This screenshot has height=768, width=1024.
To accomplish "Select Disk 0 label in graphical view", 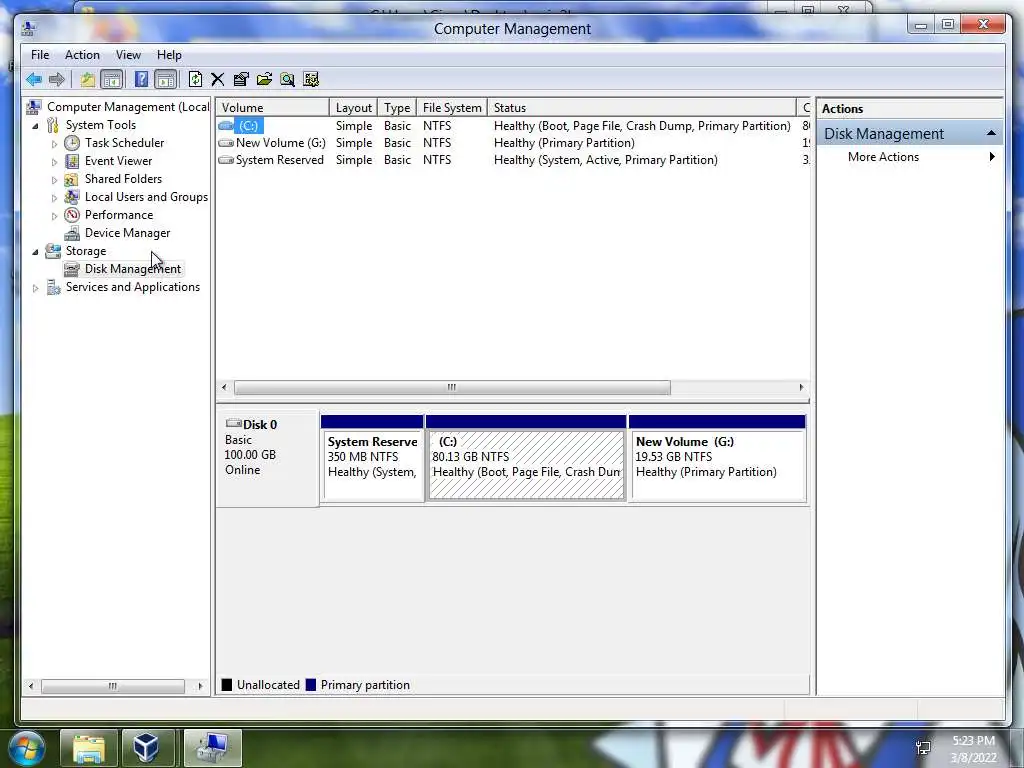I will (x=260, y=424).
